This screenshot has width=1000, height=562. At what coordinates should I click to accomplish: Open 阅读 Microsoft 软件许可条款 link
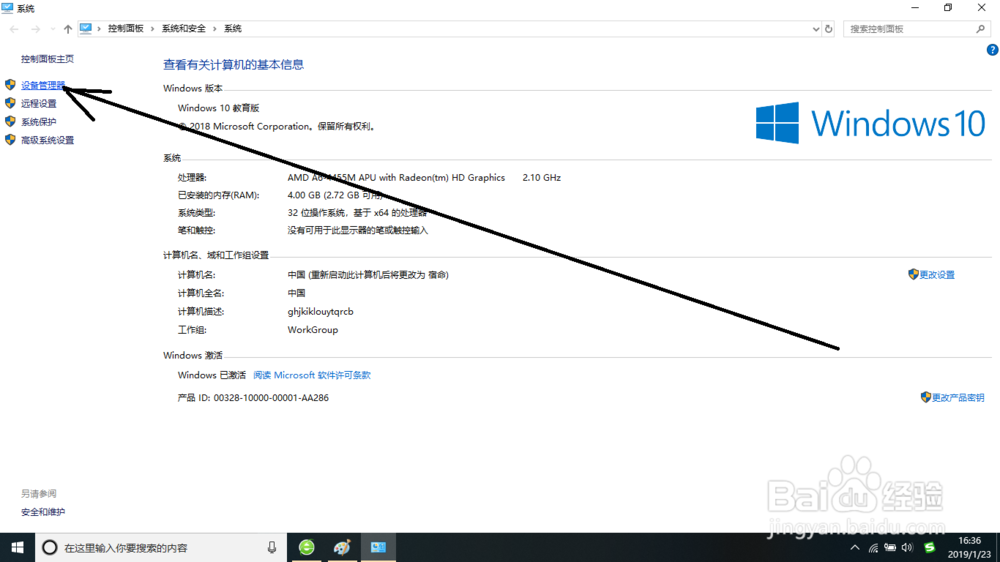point(312,375)
